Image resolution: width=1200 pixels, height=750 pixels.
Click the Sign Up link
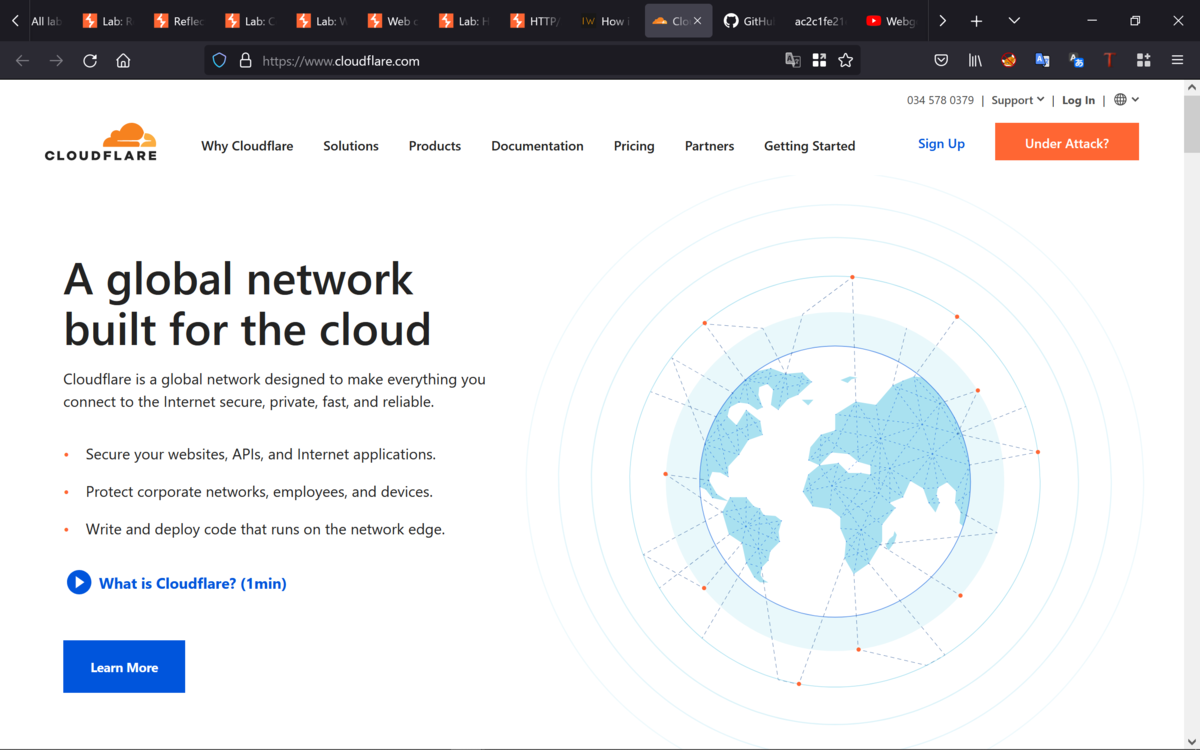941,144
